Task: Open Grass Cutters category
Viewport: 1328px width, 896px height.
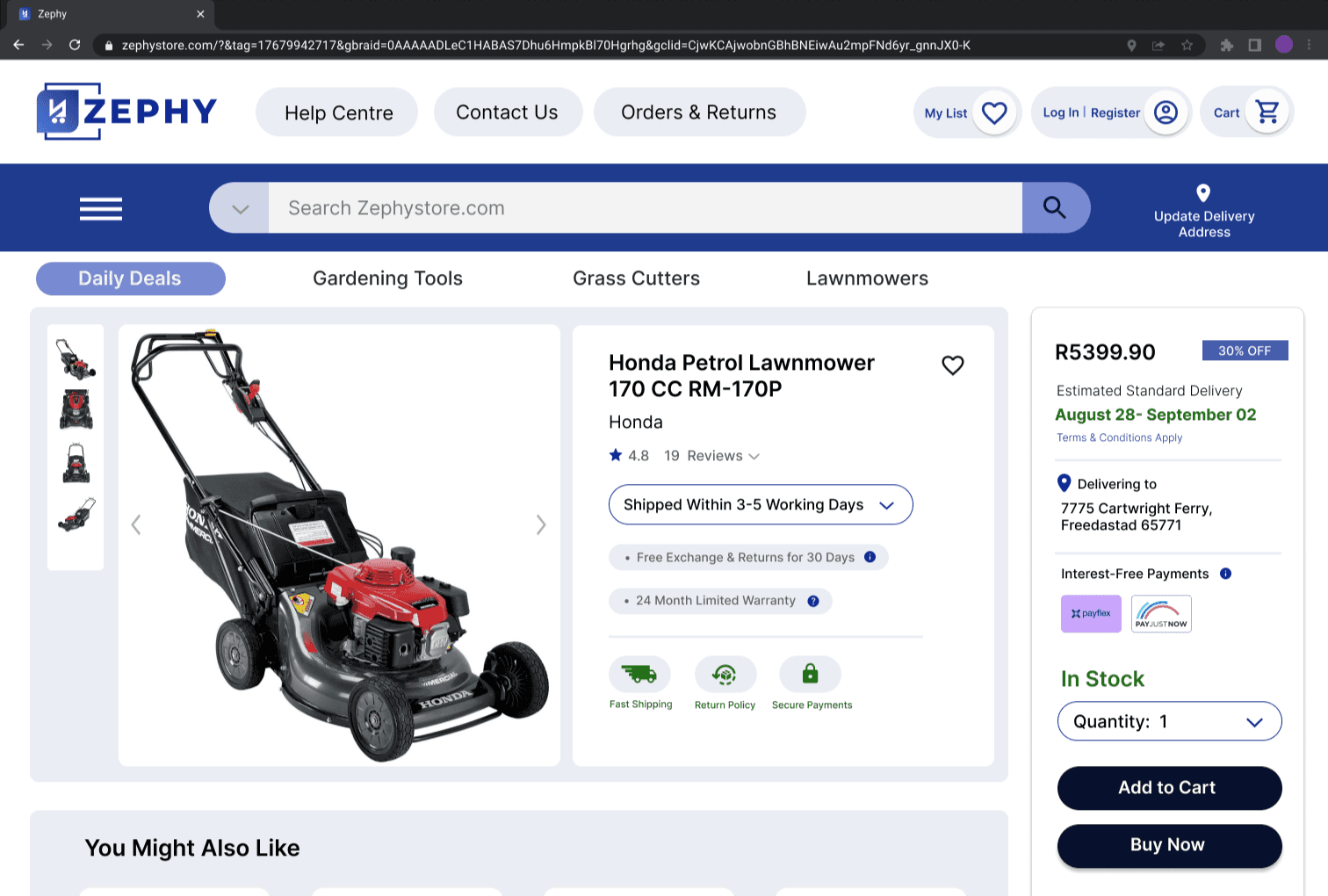Action: 636,278
